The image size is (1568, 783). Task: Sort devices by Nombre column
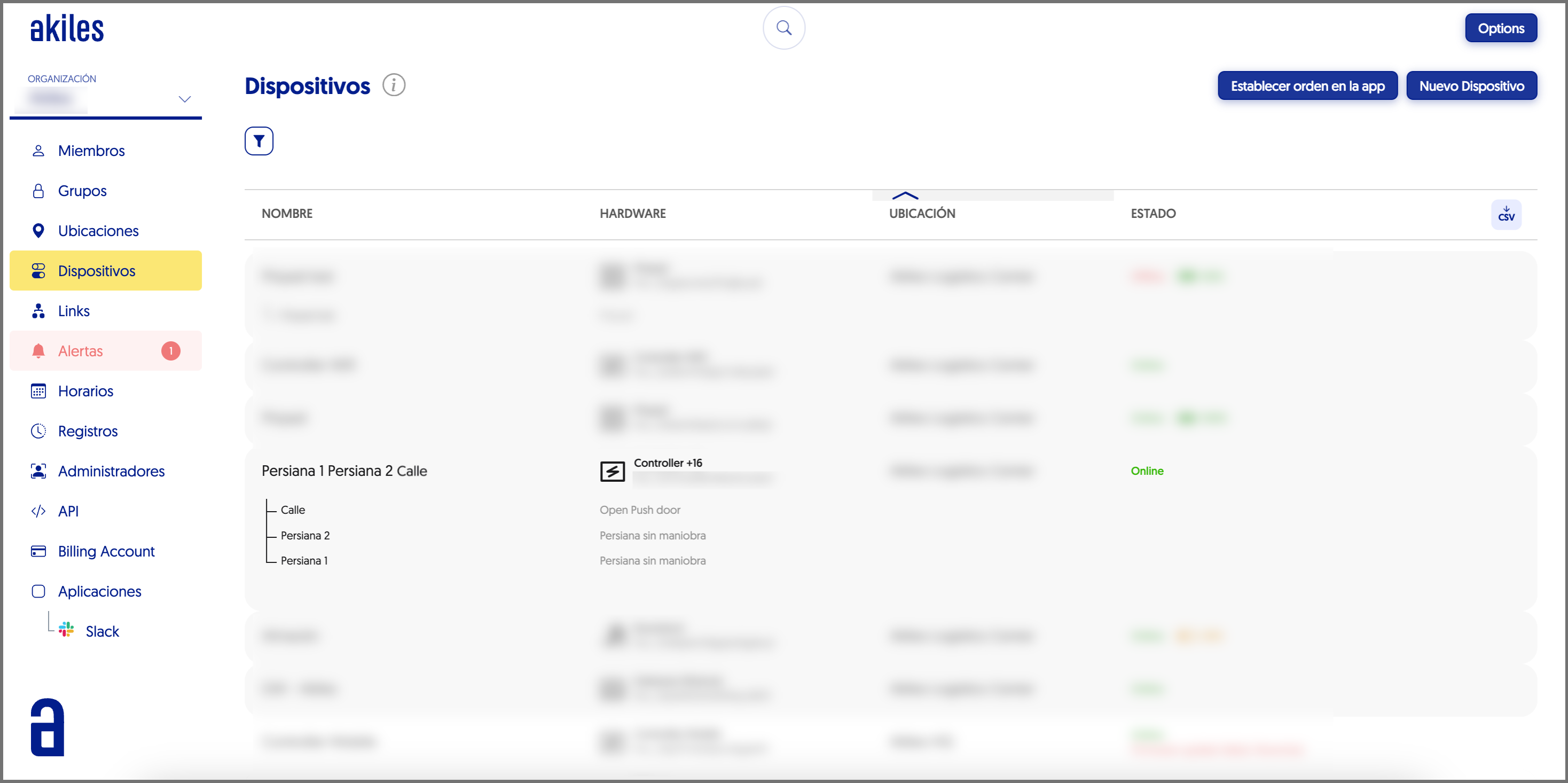(287, 213)
